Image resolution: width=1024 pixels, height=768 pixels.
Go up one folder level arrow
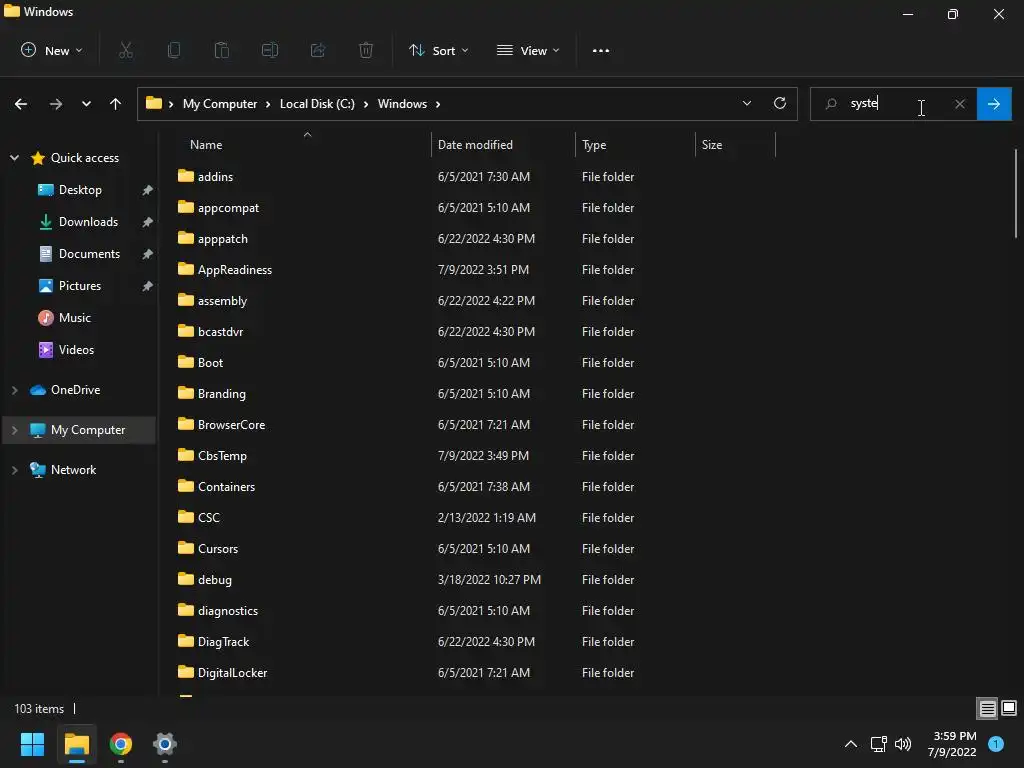116,104
